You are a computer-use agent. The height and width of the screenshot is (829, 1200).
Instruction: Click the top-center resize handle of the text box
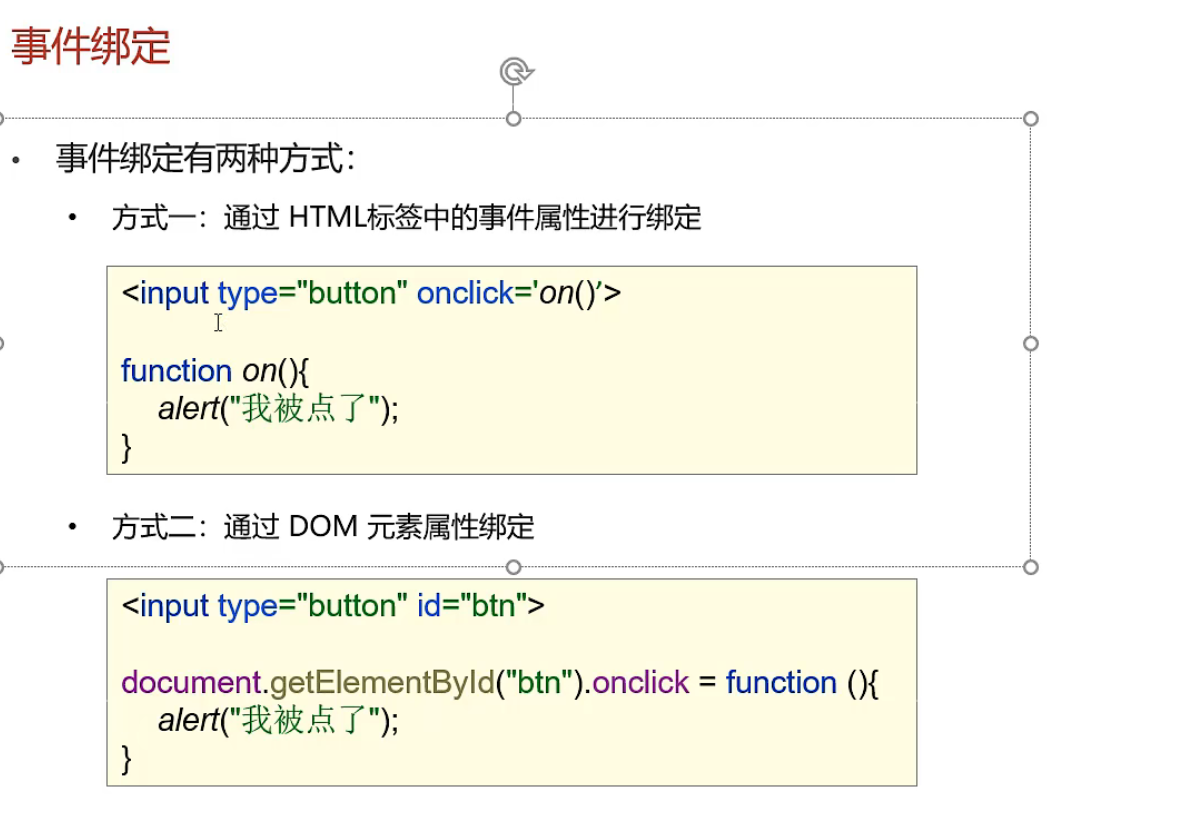(514, 119)
